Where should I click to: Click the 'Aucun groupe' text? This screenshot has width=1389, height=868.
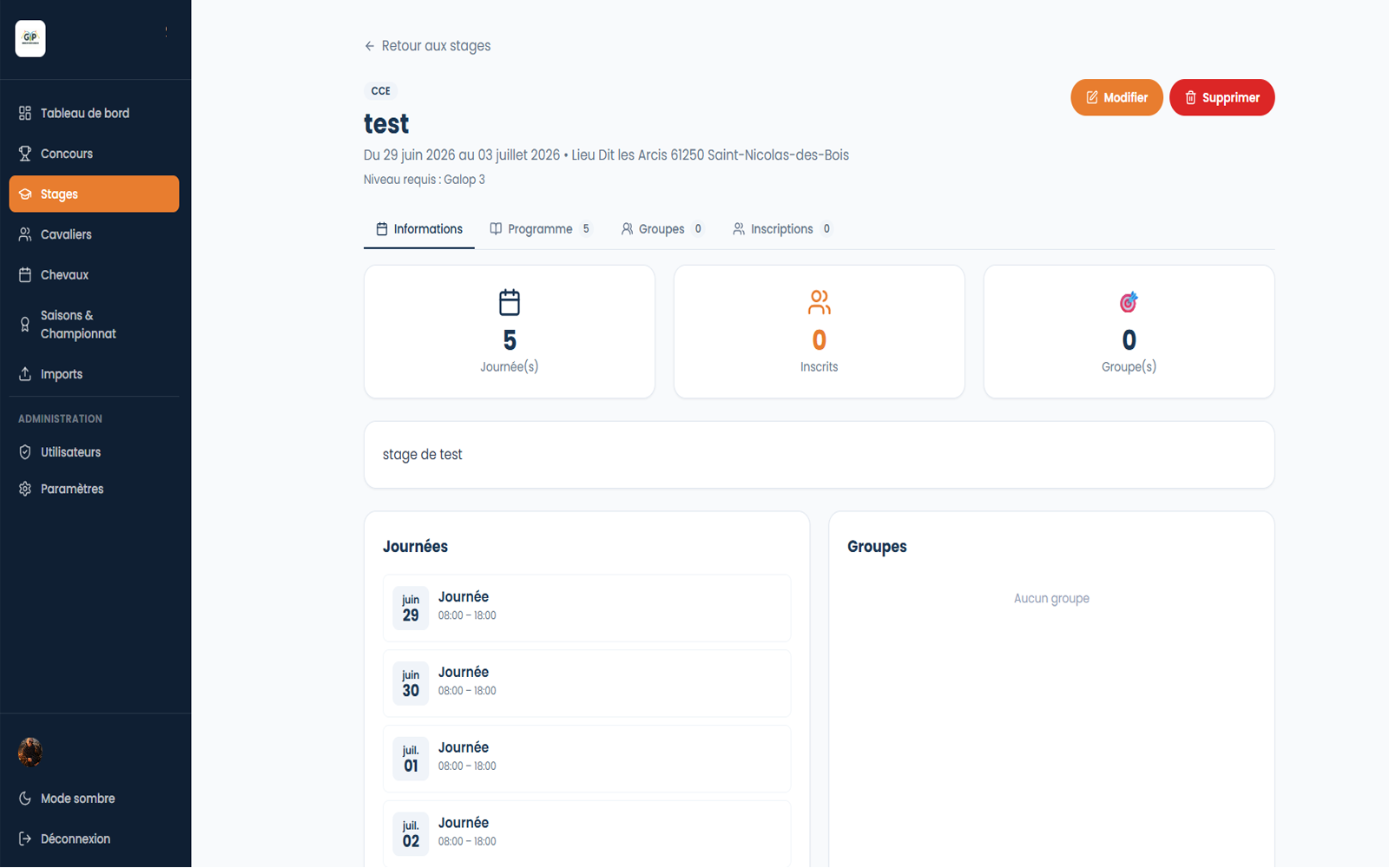(1051, 599)
